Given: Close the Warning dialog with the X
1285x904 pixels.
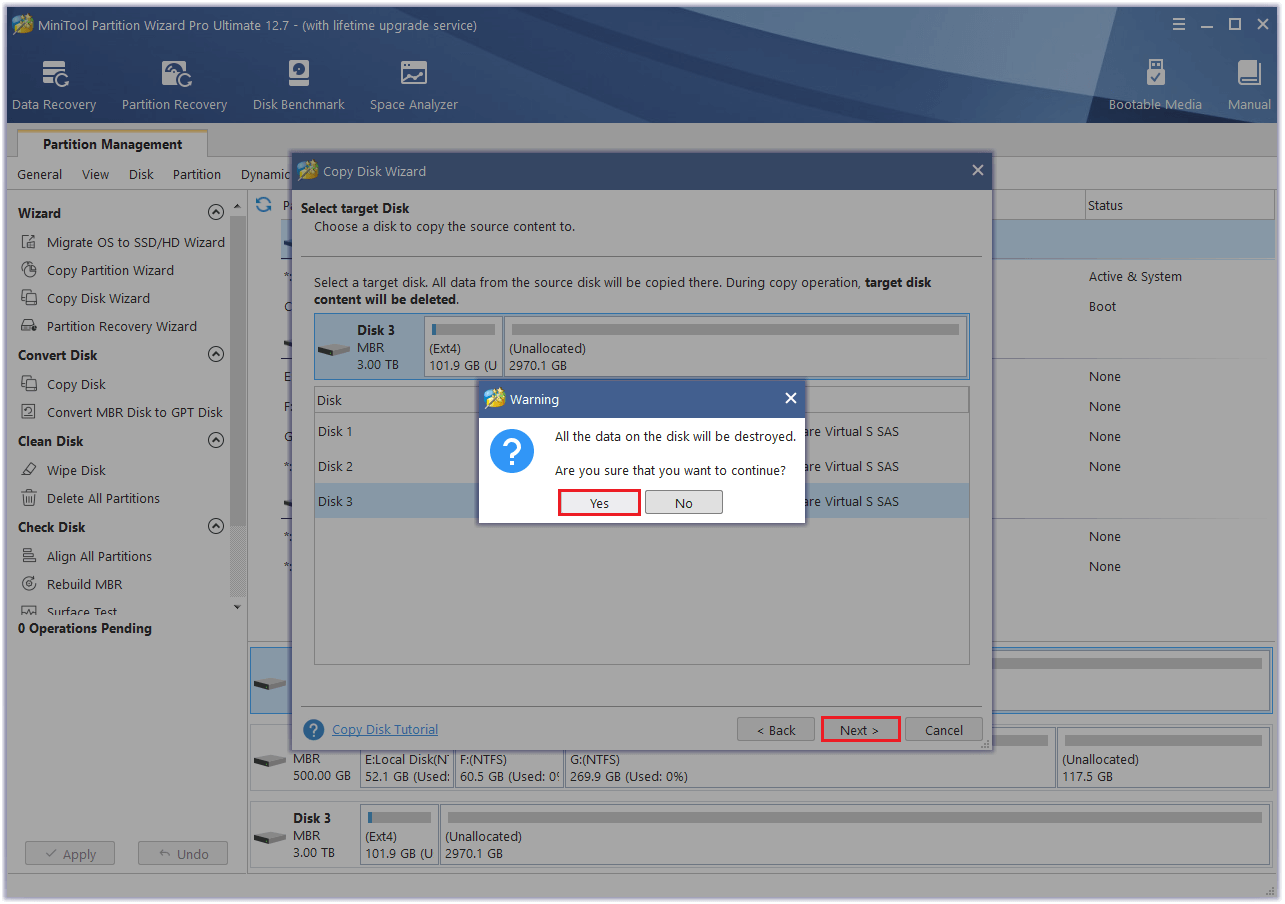Looking at the screenshot, I should click(791, 398).
